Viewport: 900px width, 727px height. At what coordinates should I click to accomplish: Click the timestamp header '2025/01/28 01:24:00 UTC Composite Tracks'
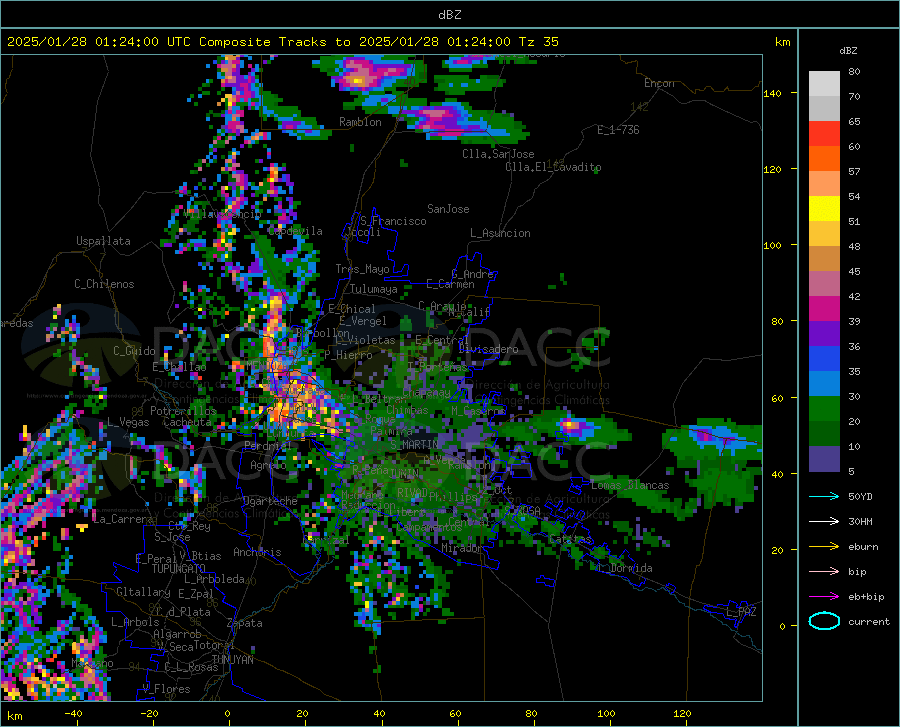tap(167, 42)
